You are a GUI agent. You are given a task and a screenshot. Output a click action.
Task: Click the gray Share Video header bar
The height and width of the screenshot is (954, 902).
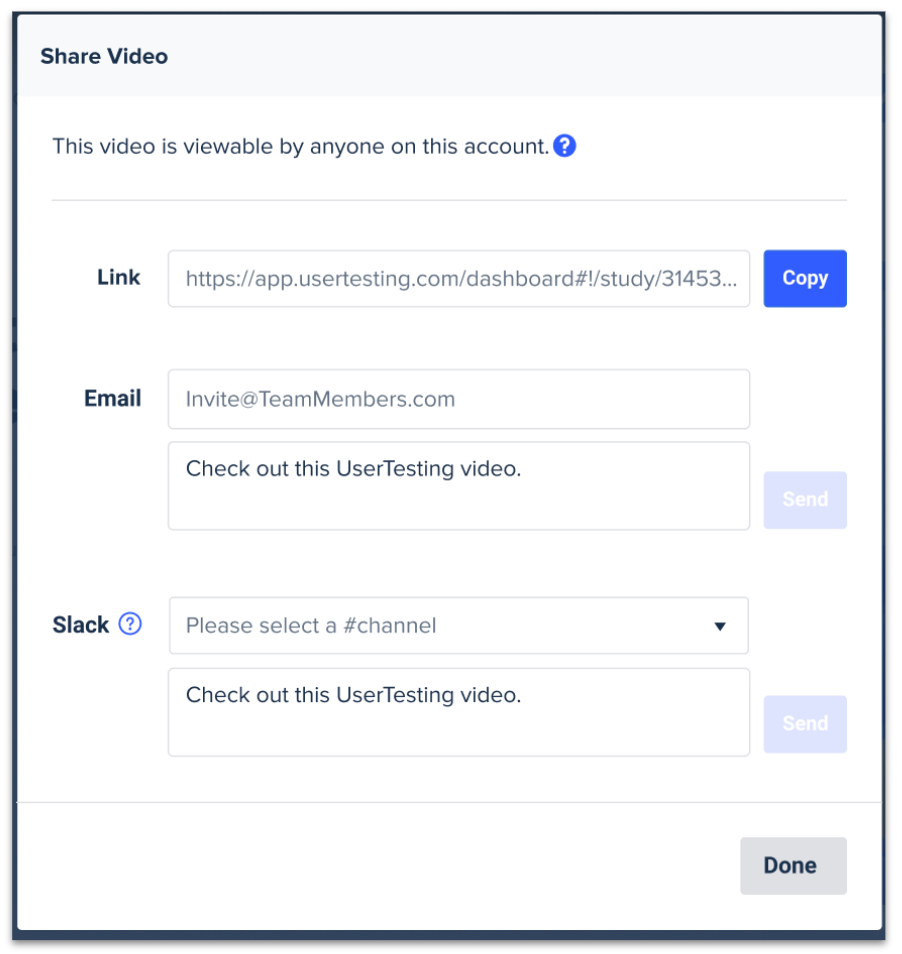450,56
